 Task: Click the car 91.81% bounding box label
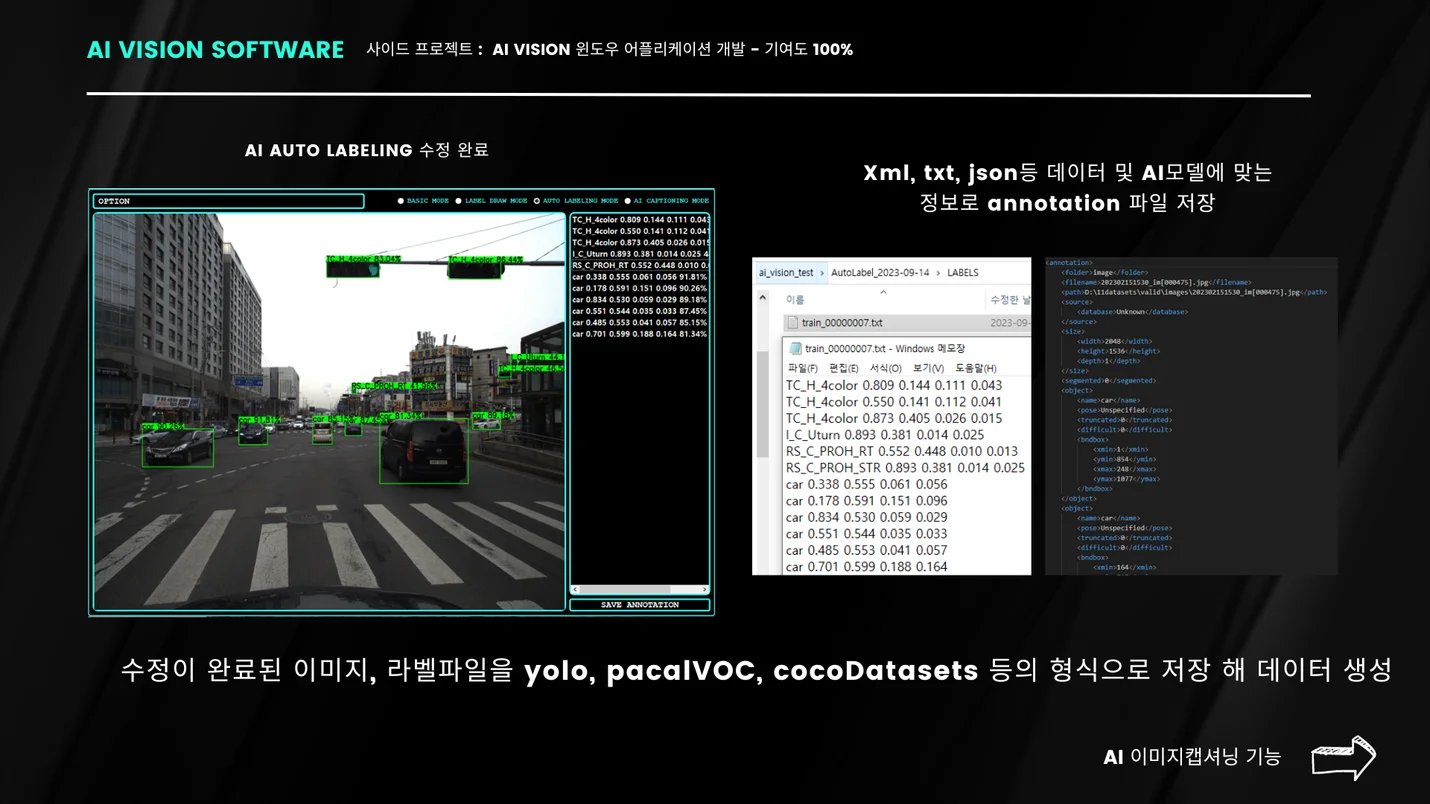259,420
